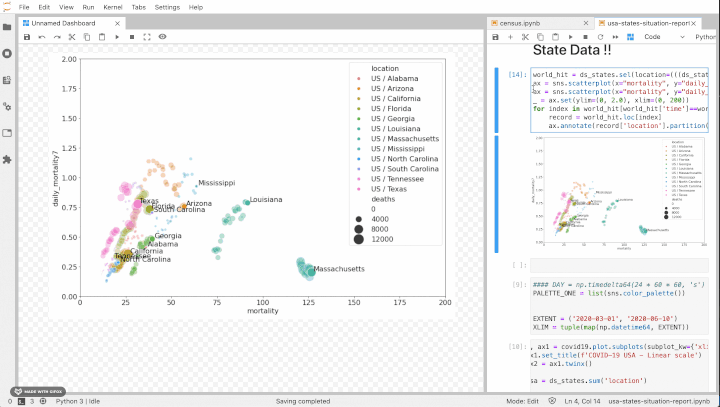
Task: Switch to the usa-states-situation-report tab
Action: (648, 23)
